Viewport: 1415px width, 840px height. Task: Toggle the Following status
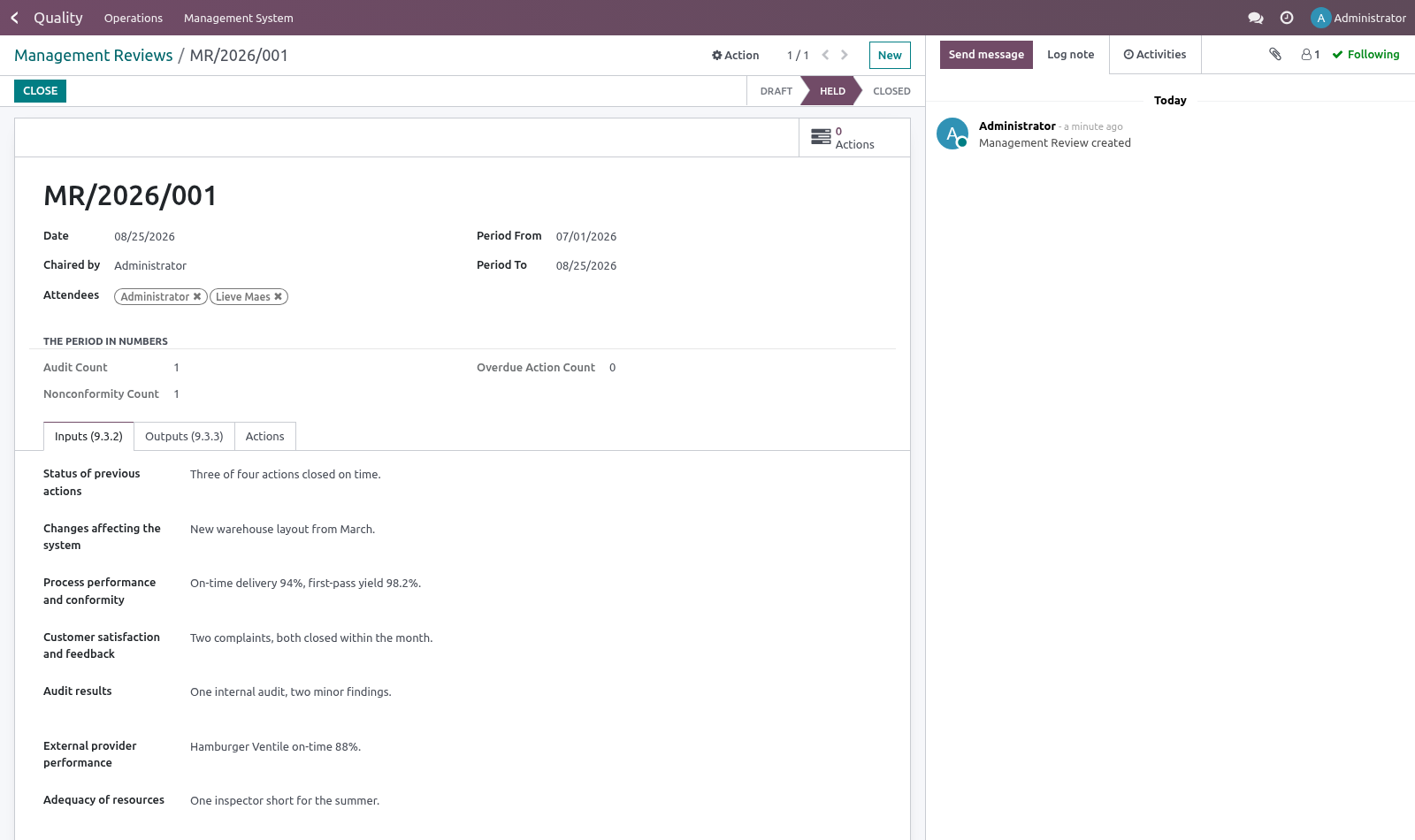(1366, 55)
